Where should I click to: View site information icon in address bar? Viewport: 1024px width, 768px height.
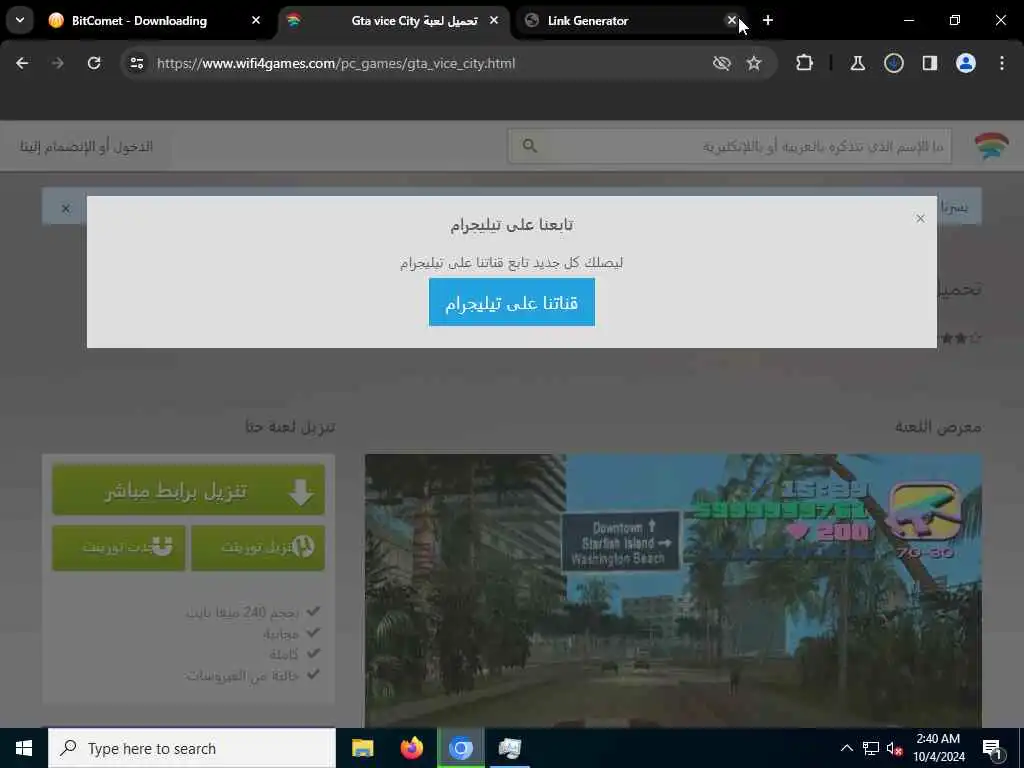(x=136, y=63)
